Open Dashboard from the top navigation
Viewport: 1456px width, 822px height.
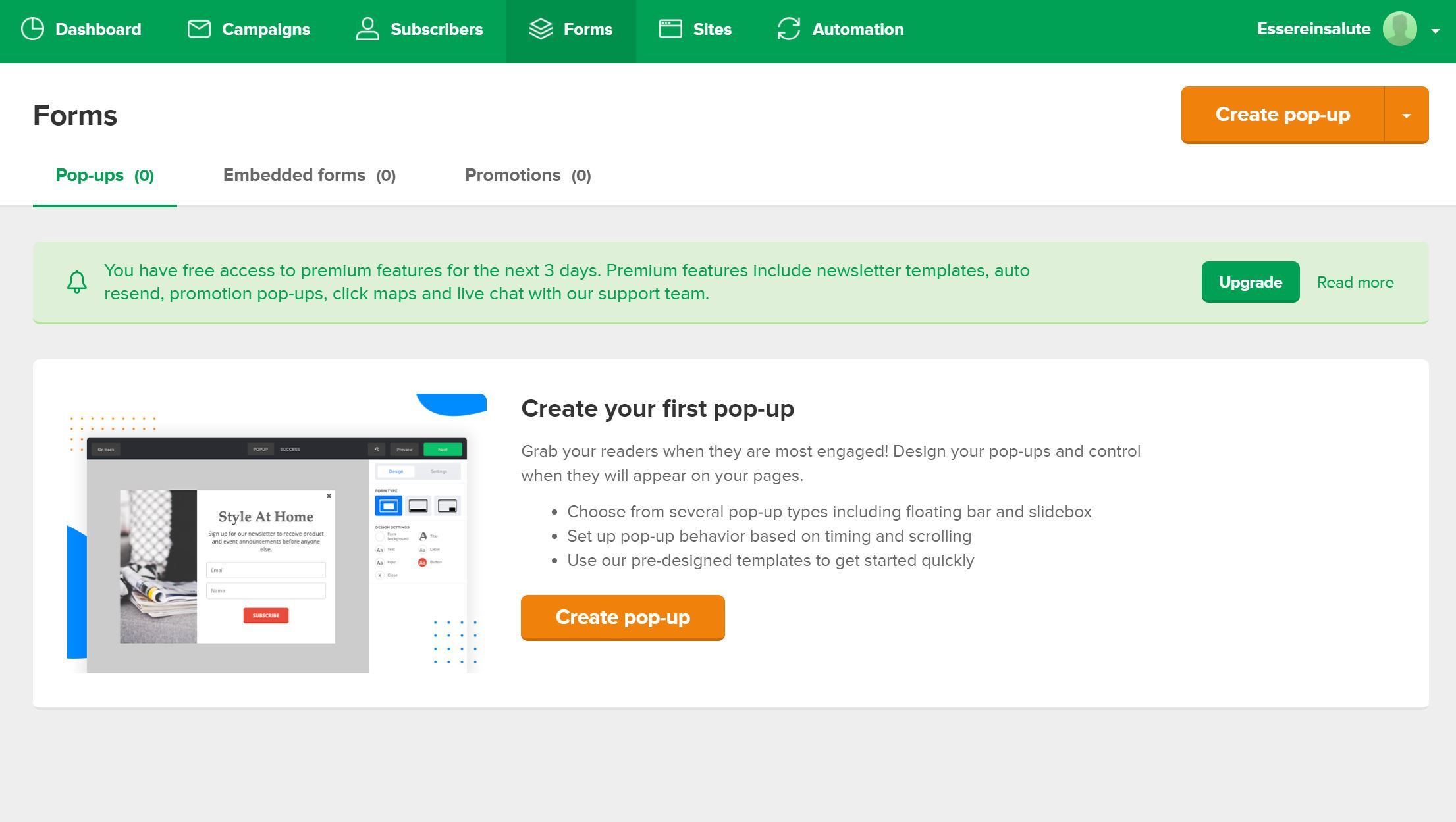coord(81,29)
